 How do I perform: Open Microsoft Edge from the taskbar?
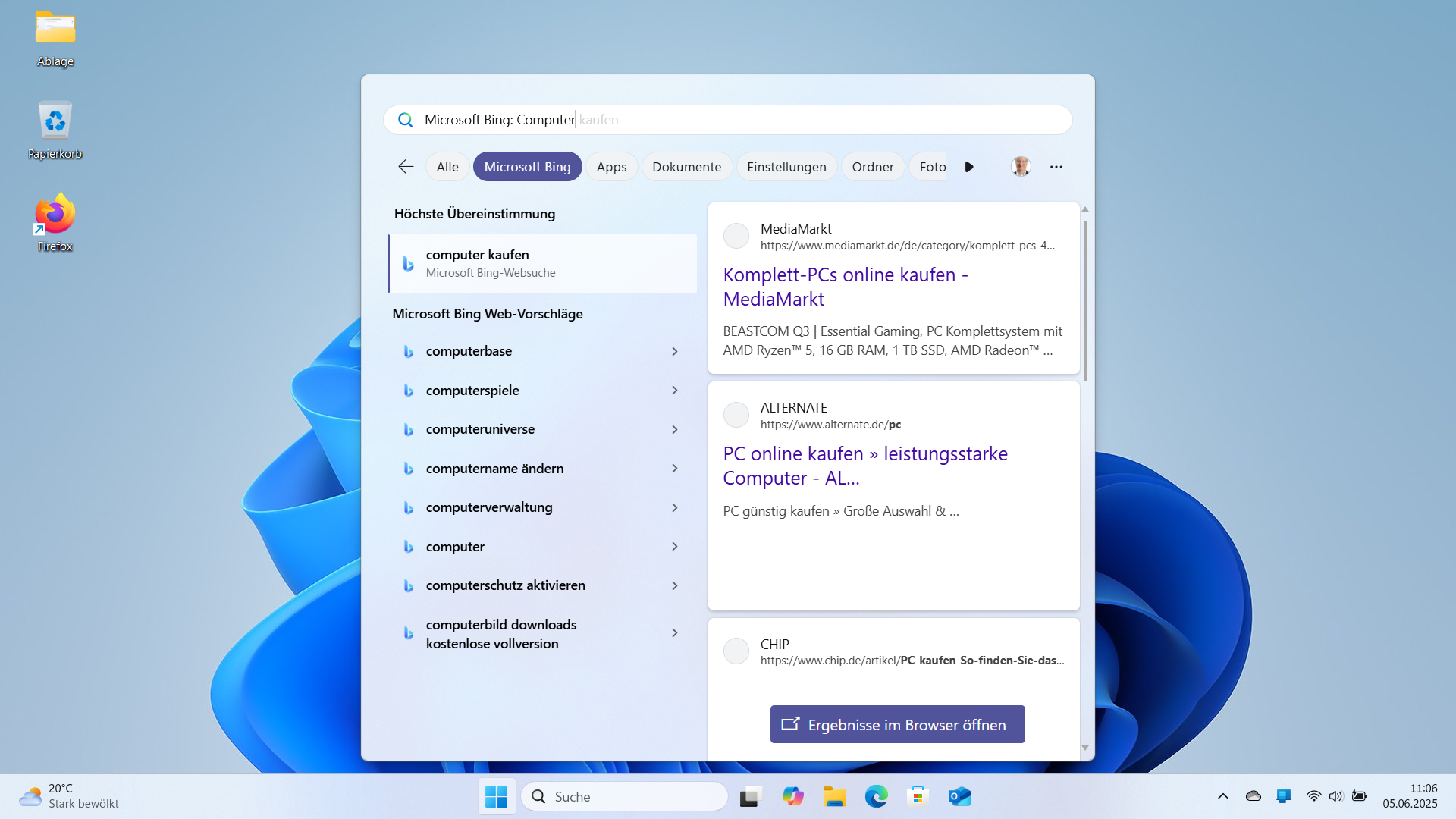click(876, 796)
